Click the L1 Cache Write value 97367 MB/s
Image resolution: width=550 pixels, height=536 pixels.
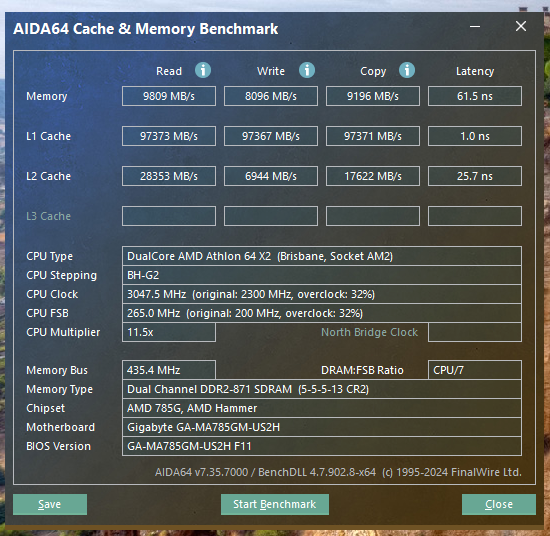tap(271, 136)
